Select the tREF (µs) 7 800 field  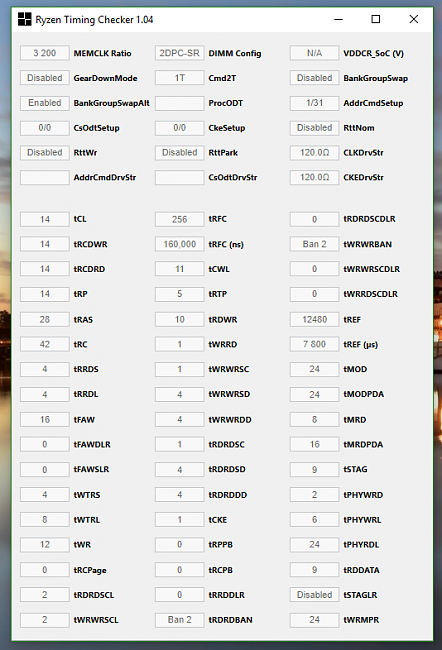tap(314, 344)
